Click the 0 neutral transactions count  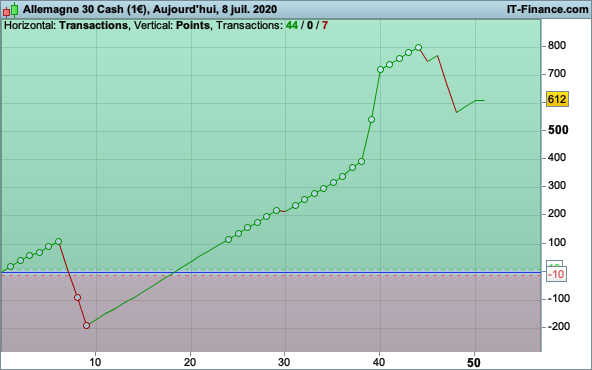point(310,25)
